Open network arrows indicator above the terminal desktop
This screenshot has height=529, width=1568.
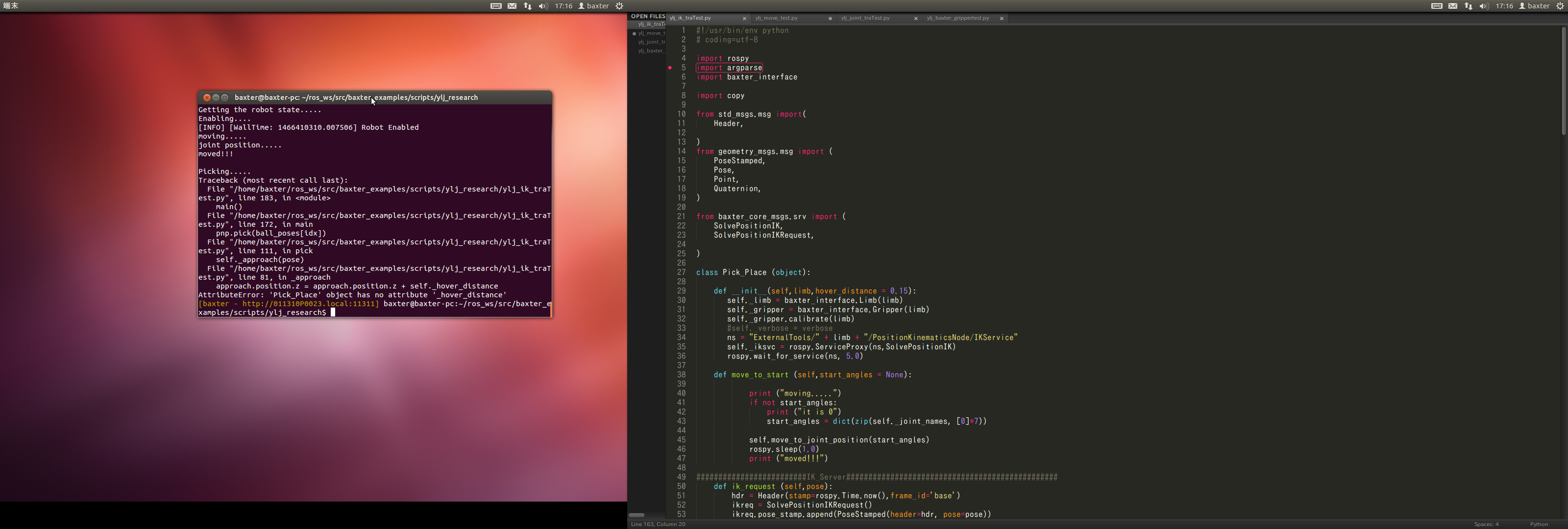528,6
